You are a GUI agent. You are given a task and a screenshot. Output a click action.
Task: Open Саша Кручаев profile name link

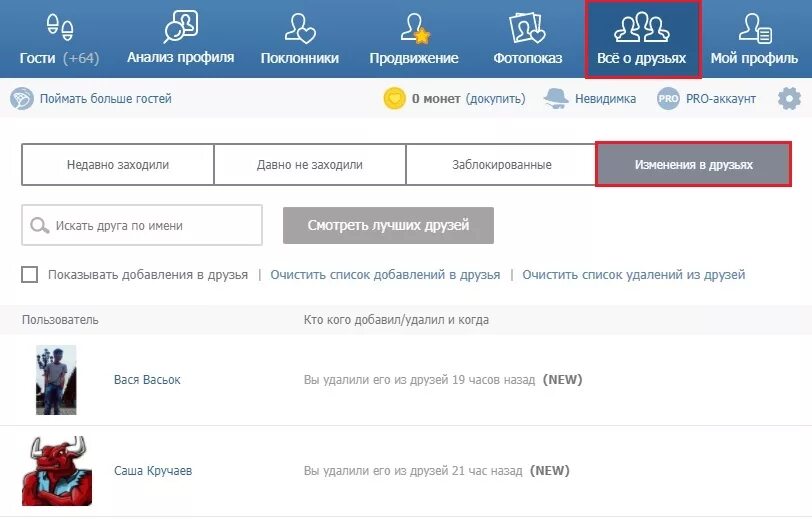pos(152,470)
